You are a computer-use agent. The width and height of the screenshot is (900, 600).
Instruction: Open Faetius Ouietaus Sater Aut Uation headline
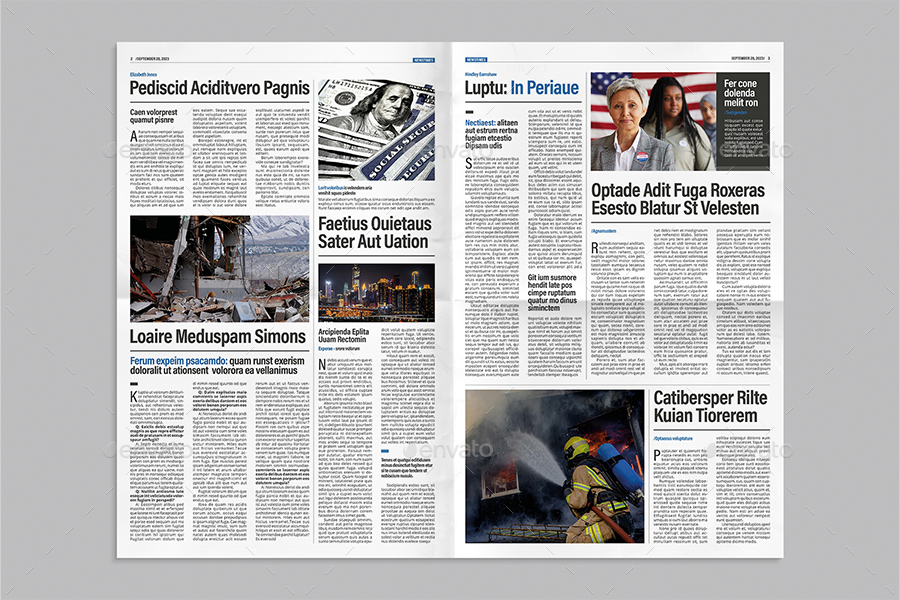coord(375,232)
